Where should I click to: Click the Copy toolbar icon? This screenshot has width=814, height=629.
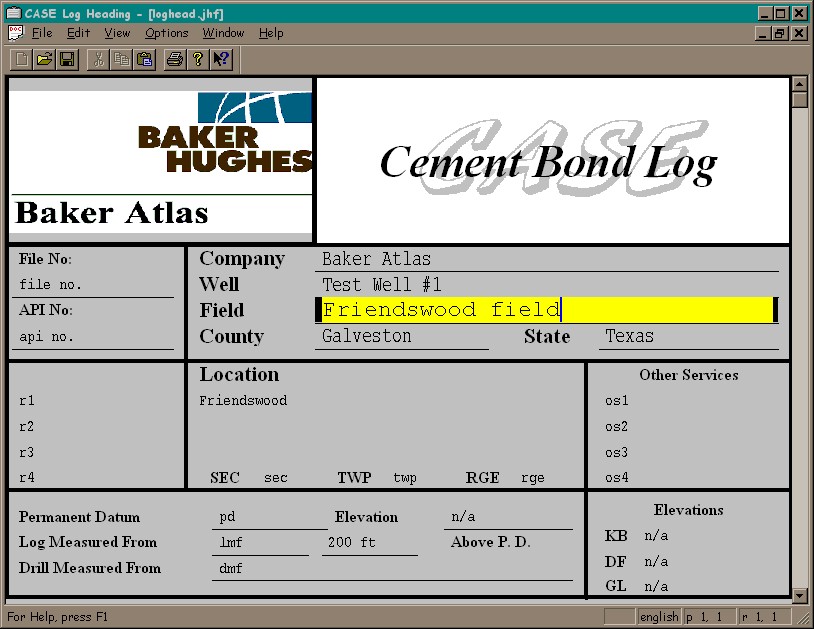click(x=121, y=59)
